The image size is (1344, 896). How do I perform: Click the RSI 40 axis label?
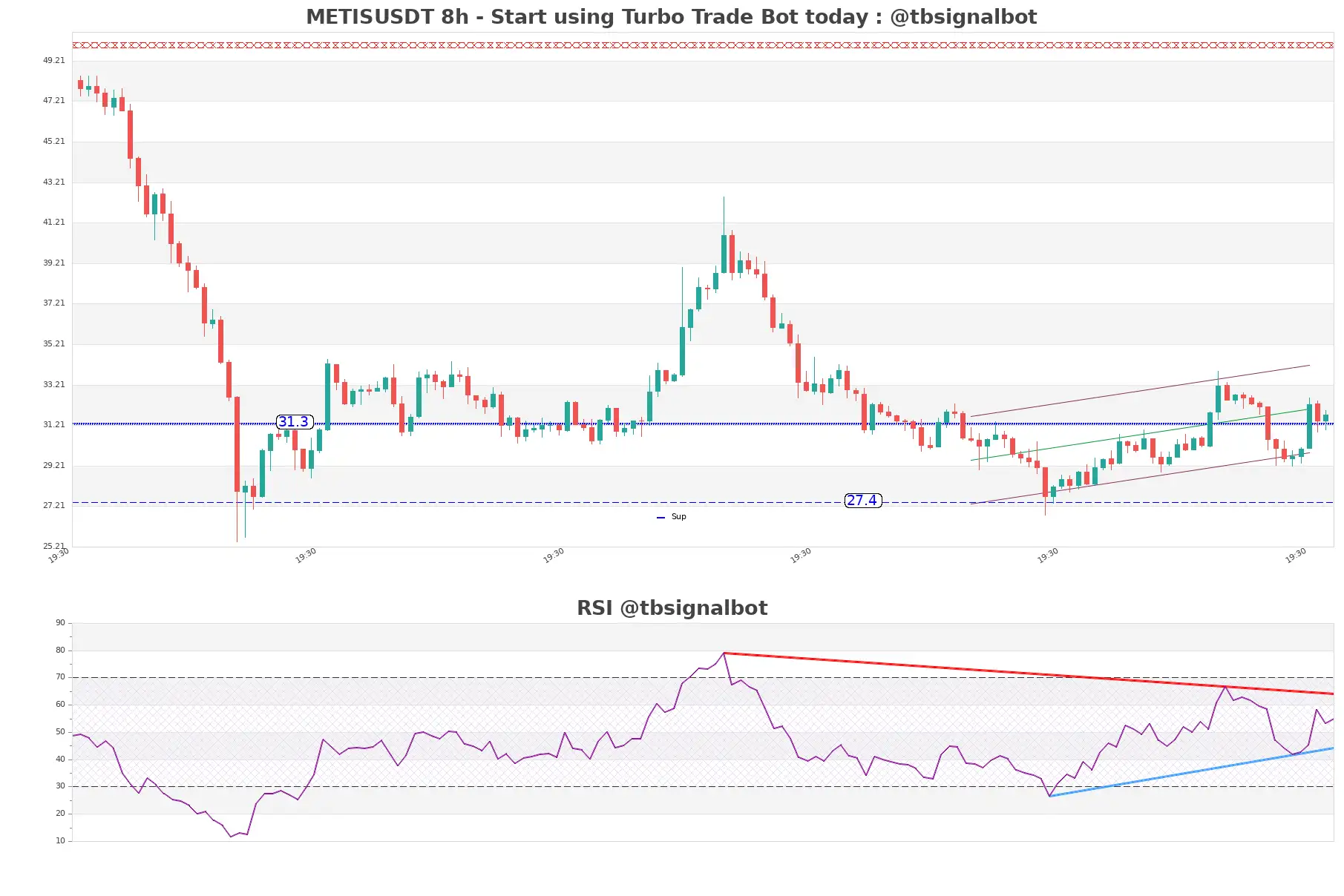click(x=60, y=759)
